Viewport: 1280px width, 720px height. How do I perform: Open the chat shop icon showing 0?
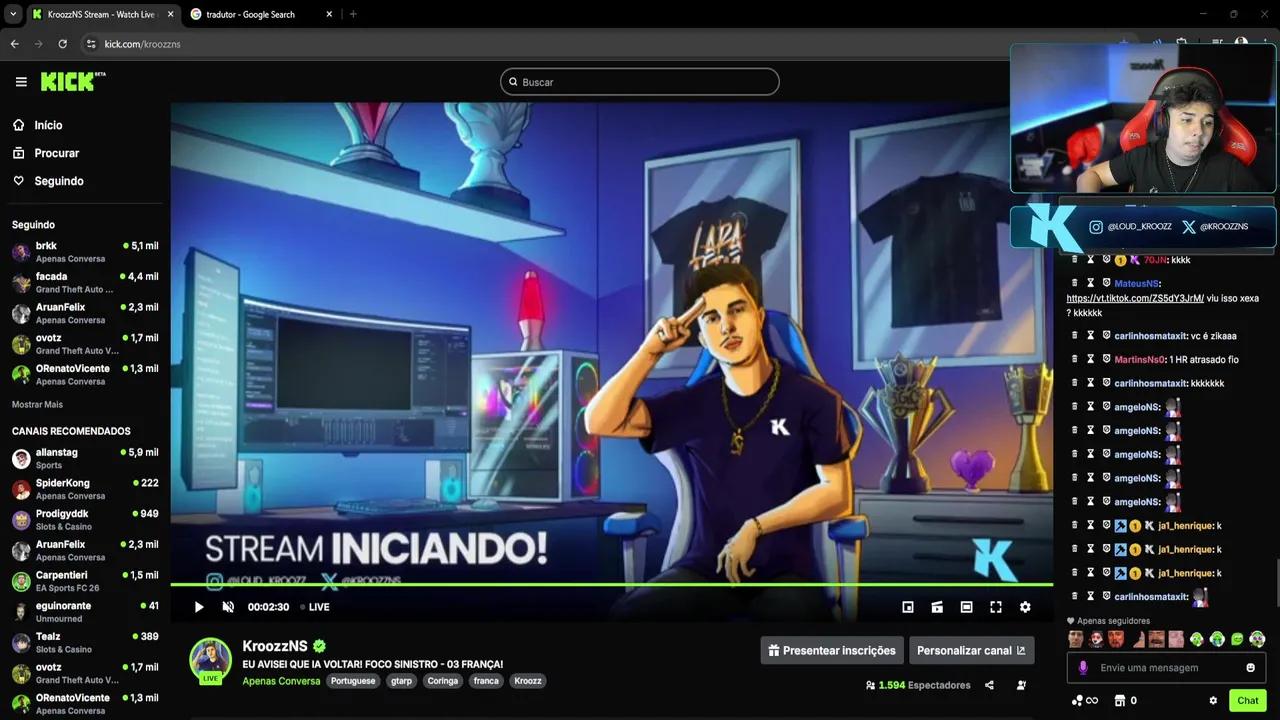(x=1125, y=701)
